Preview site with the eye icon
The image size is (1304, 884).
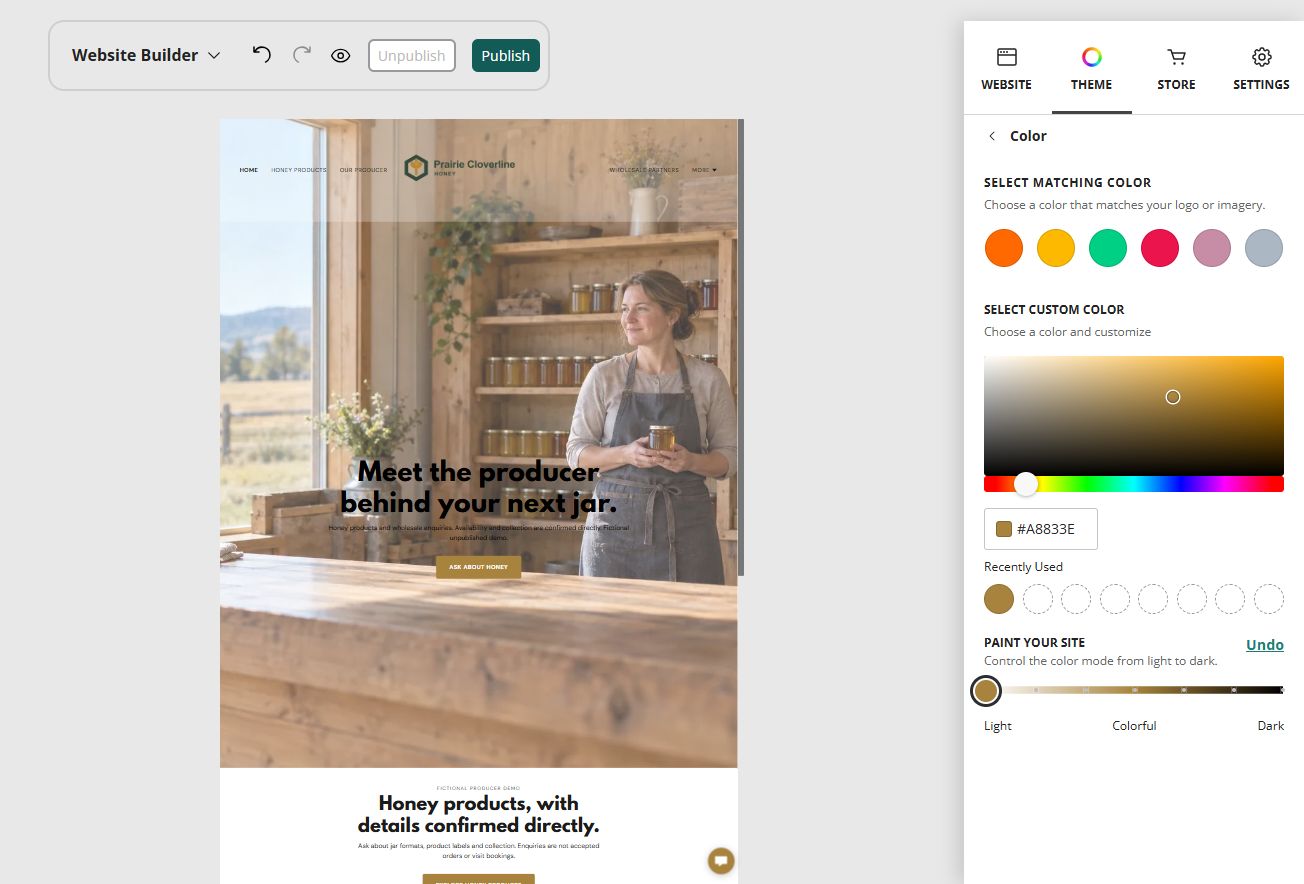pos(341,55)
